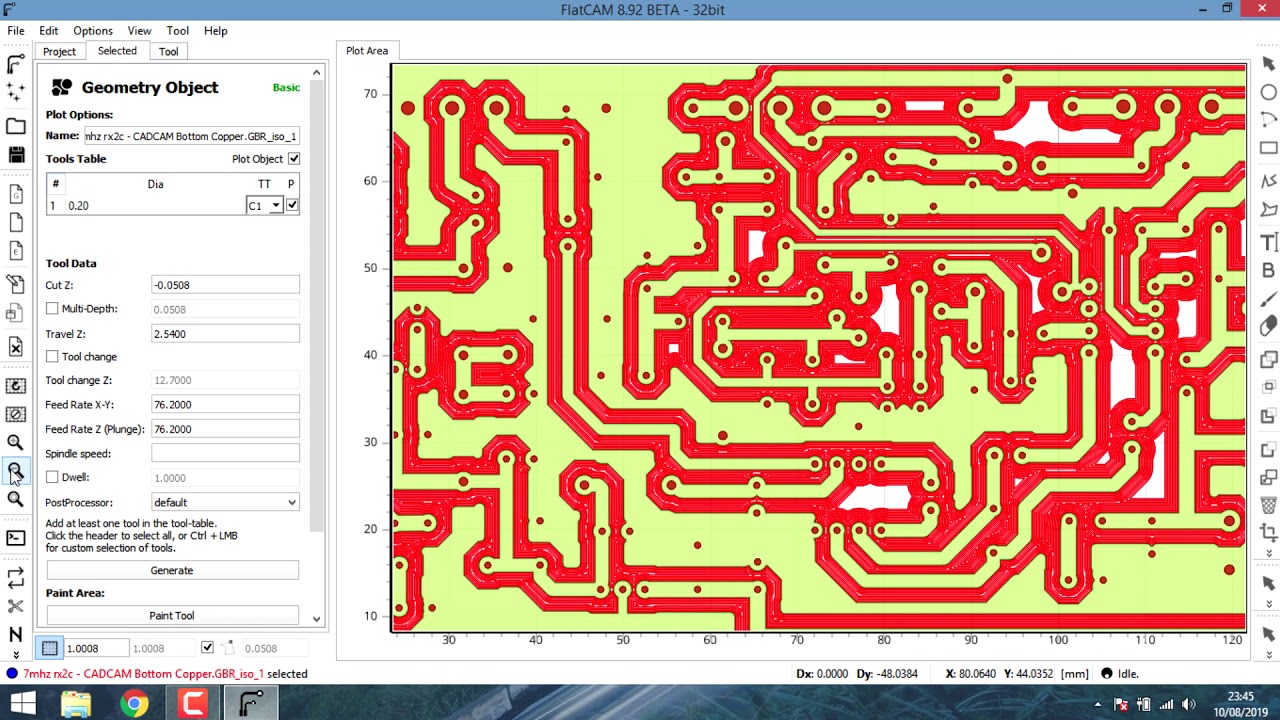
Task: Open the PostProcessor default dropdown
Action: coord(225,503)
